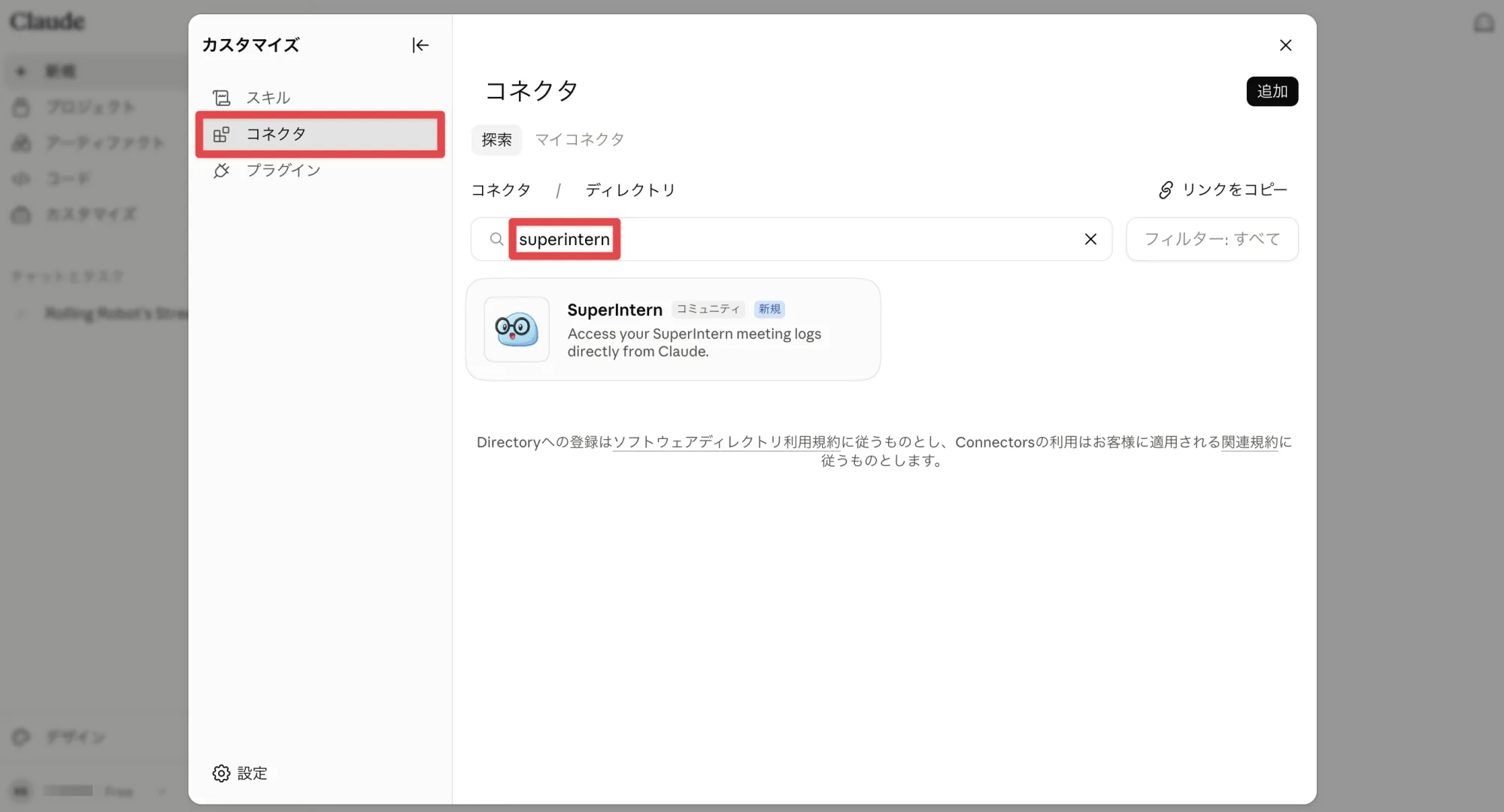Click the プラグイン plug icon
This screenshot has height=812, width=1504.
[x=221, y=170]
